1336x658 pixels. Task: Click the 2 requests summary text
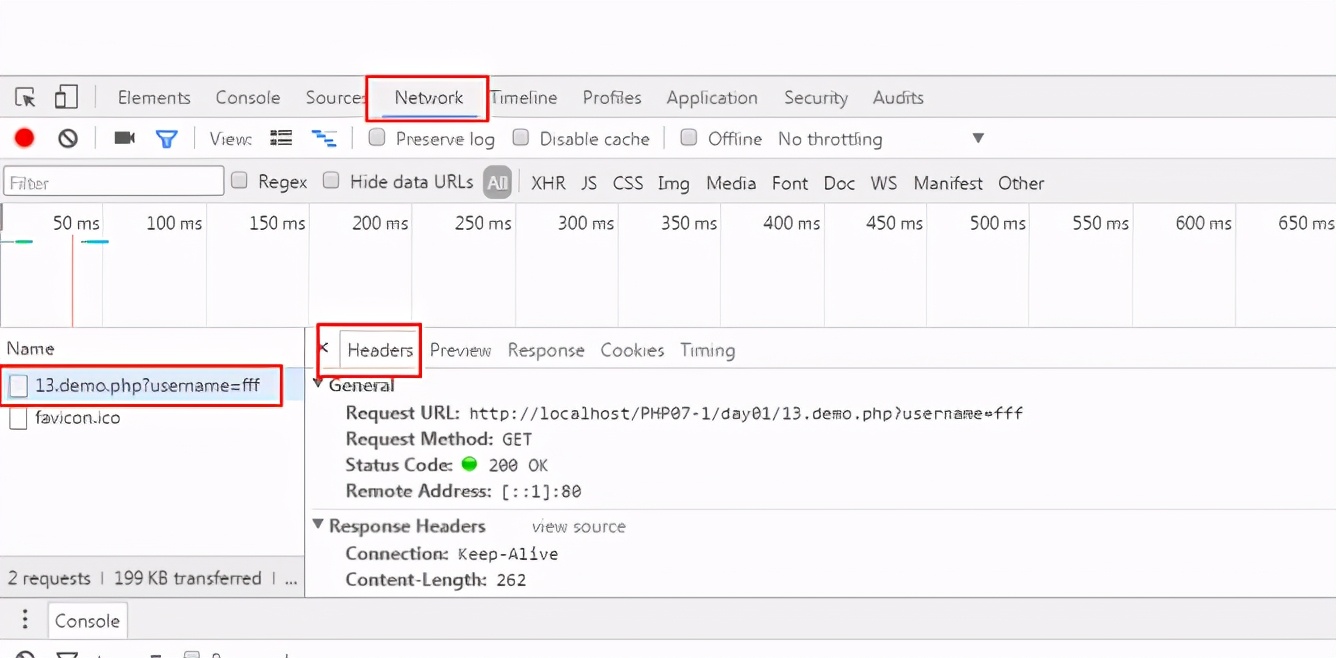pyautogui.click(x=49, y=578)
